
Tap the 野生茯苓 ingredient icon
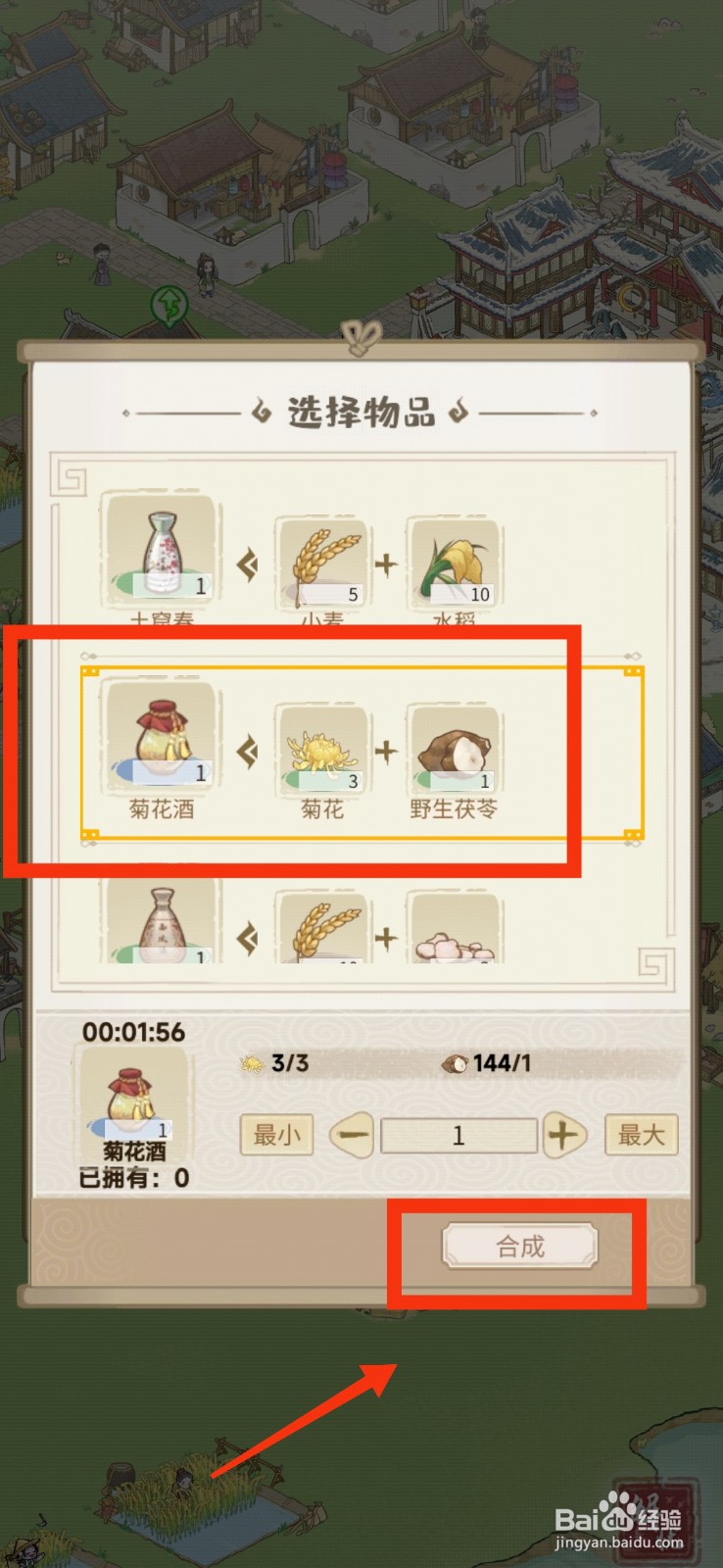[454, 750]
